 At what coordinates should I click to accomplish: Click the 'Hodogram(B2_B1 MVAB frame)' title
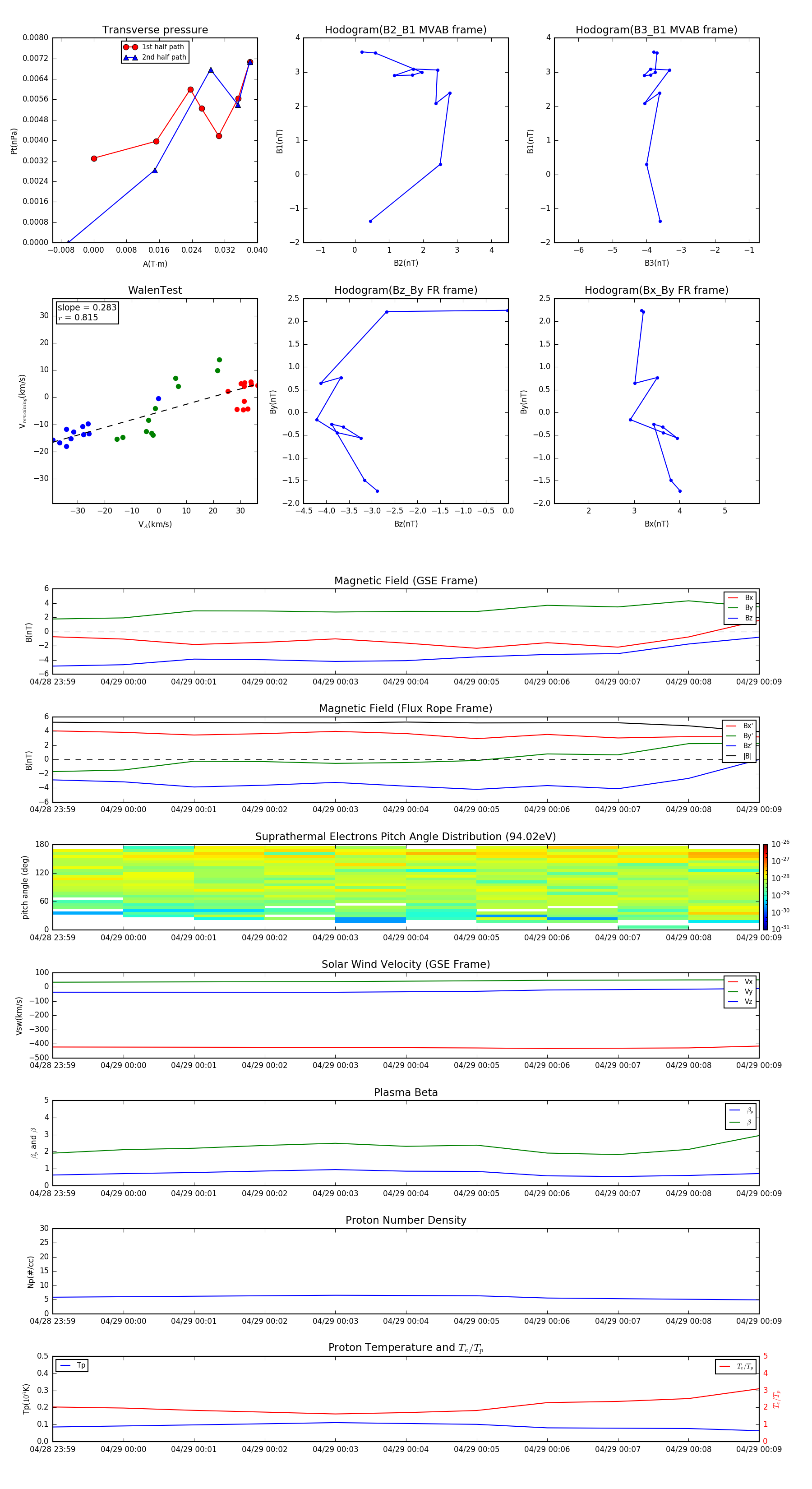coord(406,30)
